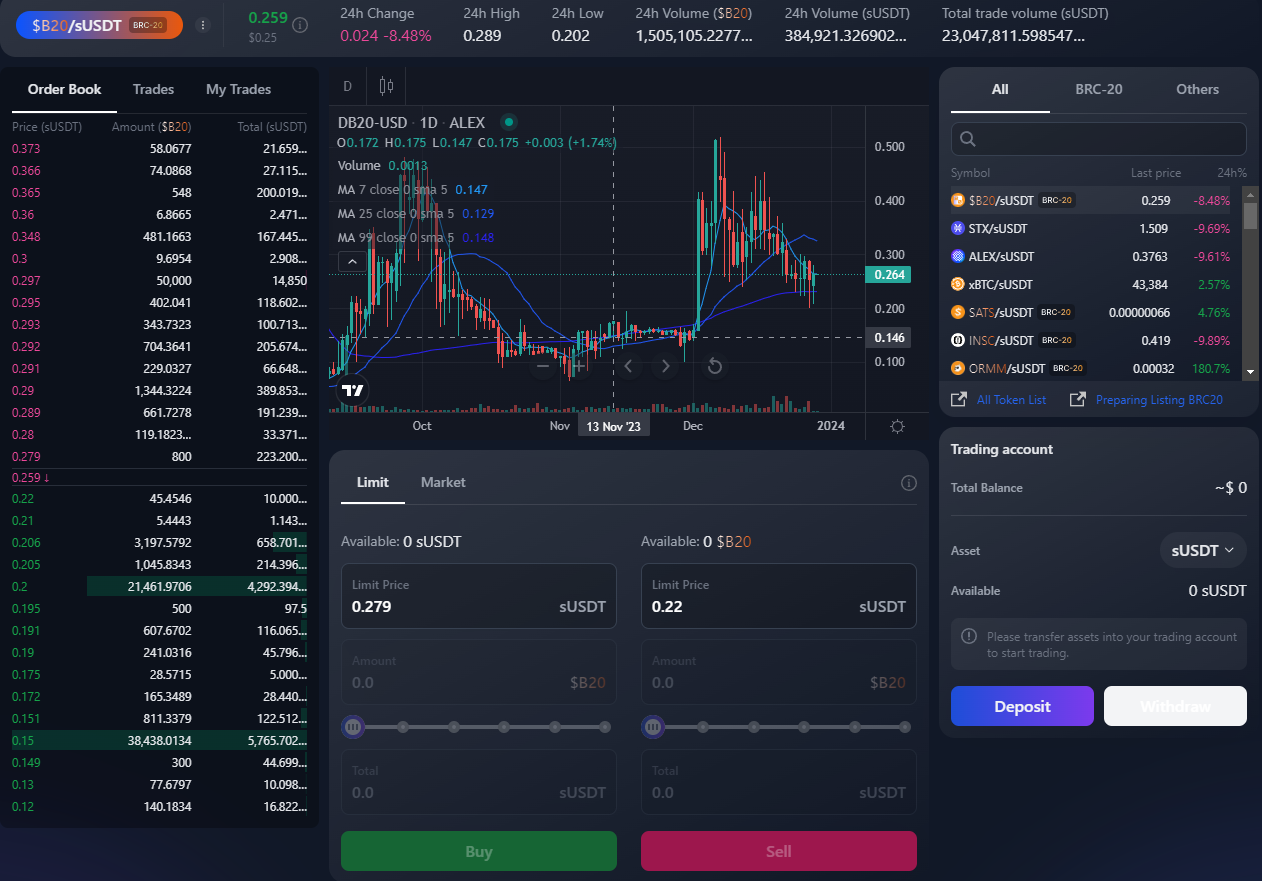Click the external-link icon before Preparing Listing BRC20
Screen dimensions: 1262x881
(1078, 399)
